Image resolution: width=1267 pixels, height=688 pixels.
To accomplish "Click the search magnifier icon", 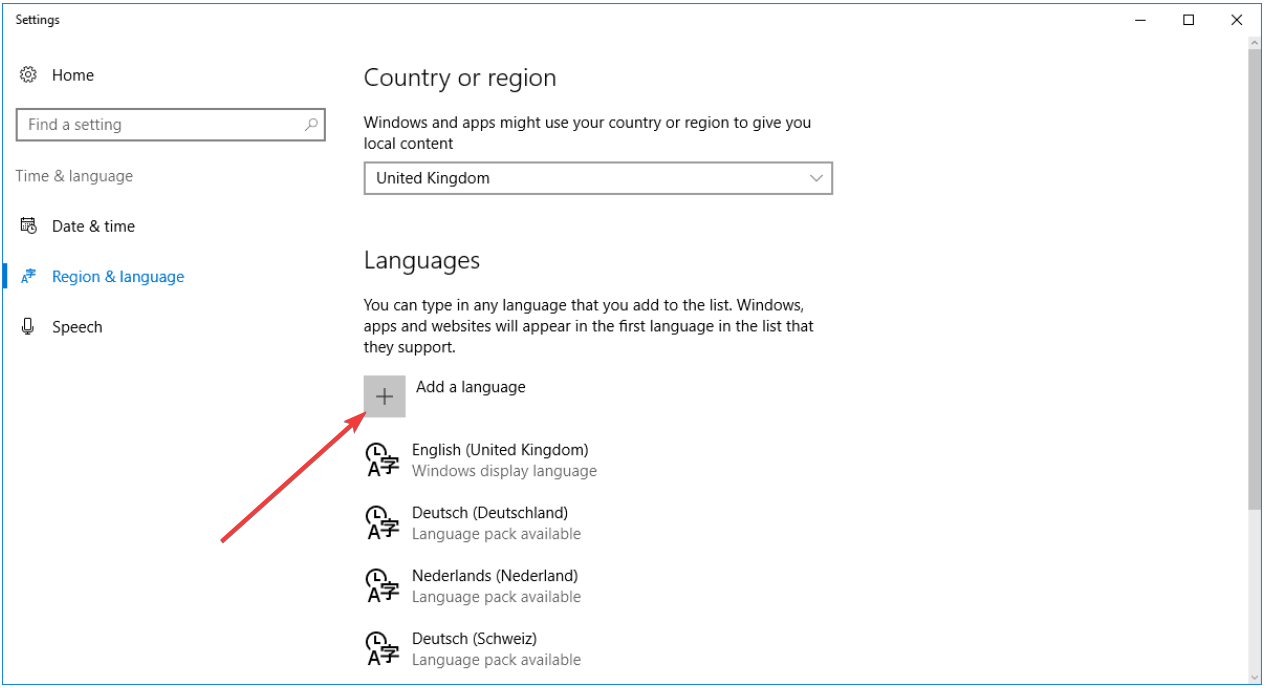I will (x=311, y=124).
